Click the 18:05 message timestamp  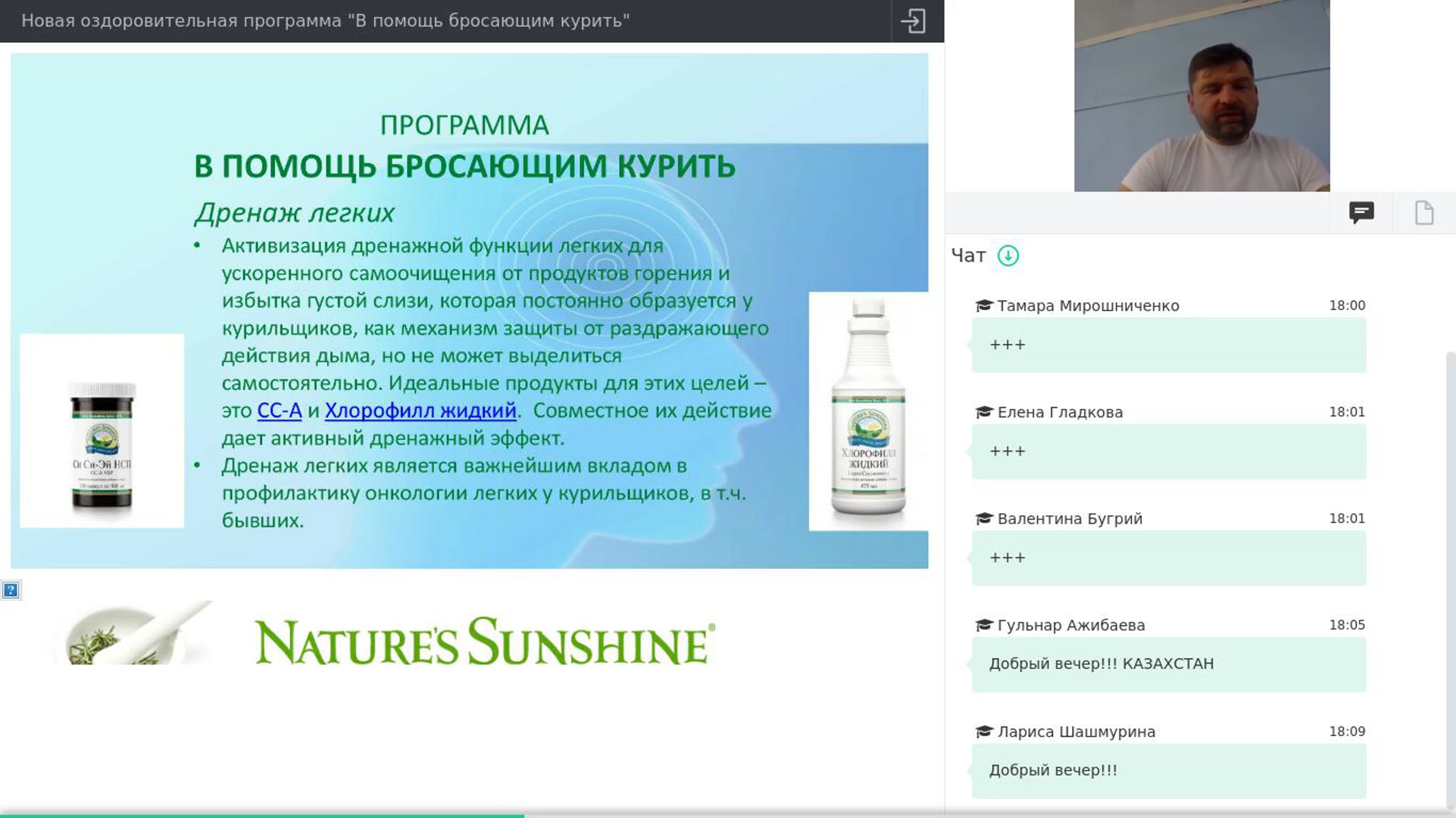click(x=1347, y=625)
